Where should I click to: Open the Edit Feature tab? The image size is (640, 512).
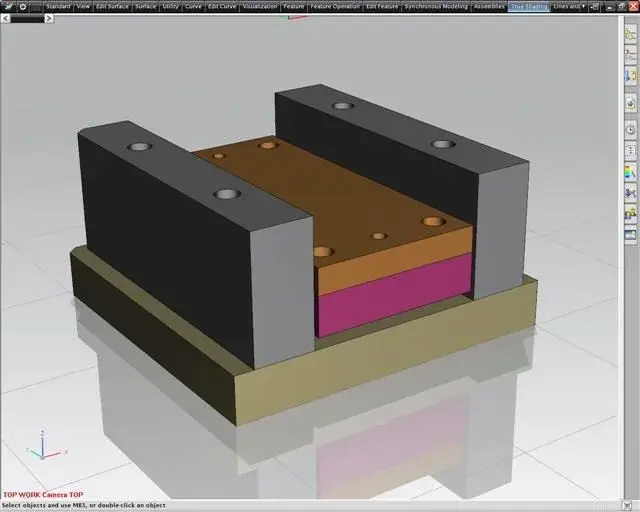tap(382, 7)
